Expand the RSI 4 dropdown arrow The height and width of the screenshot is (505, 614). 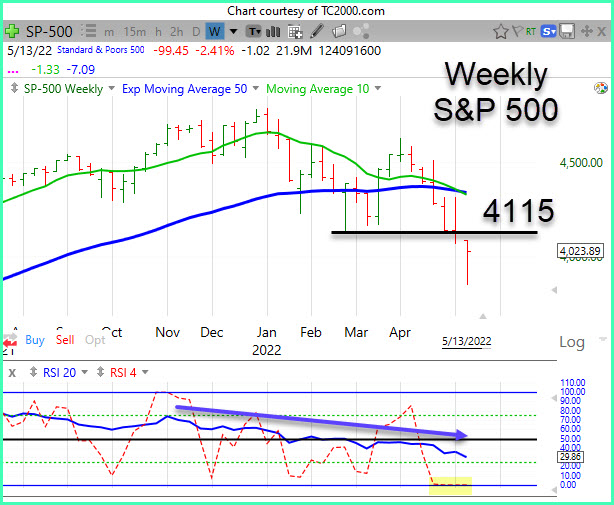pos(145,372)
